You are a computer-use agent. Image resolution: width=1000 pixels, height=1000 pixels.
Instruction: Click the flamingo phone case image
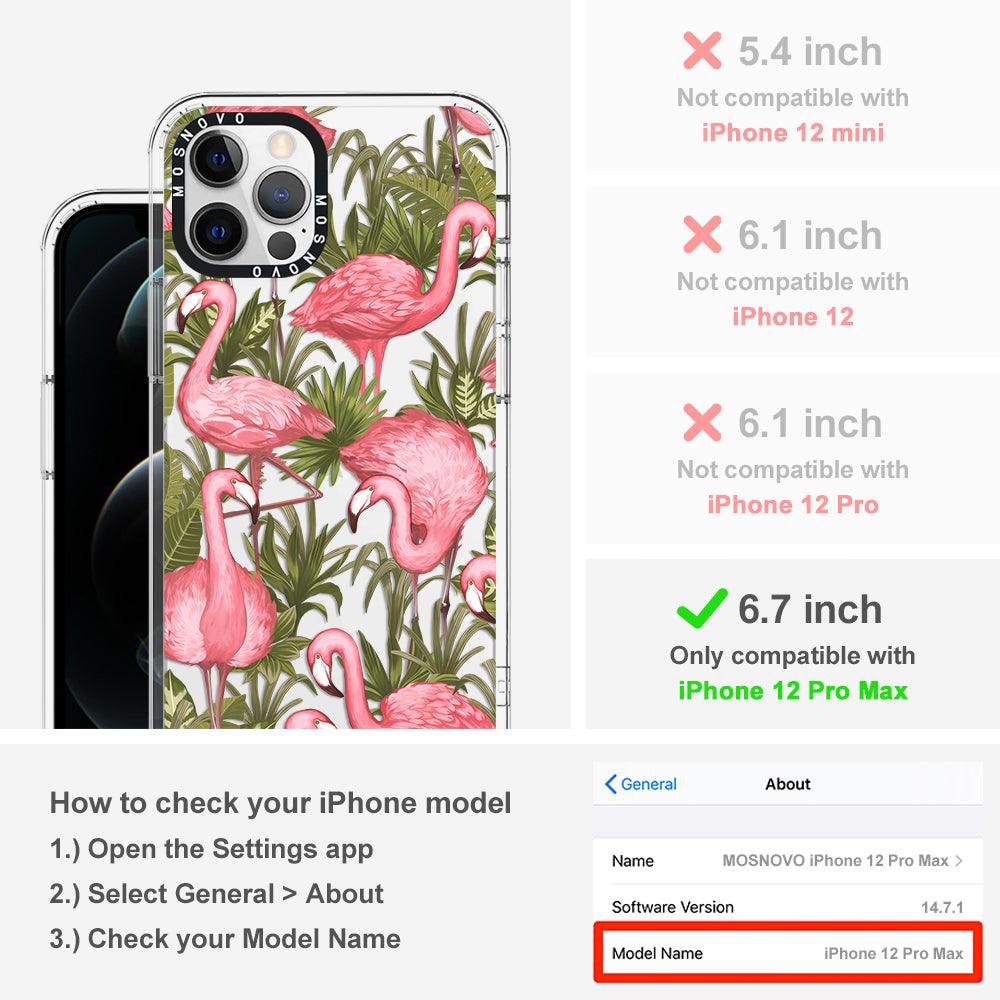pyautogui.click(x=330, y=411)
